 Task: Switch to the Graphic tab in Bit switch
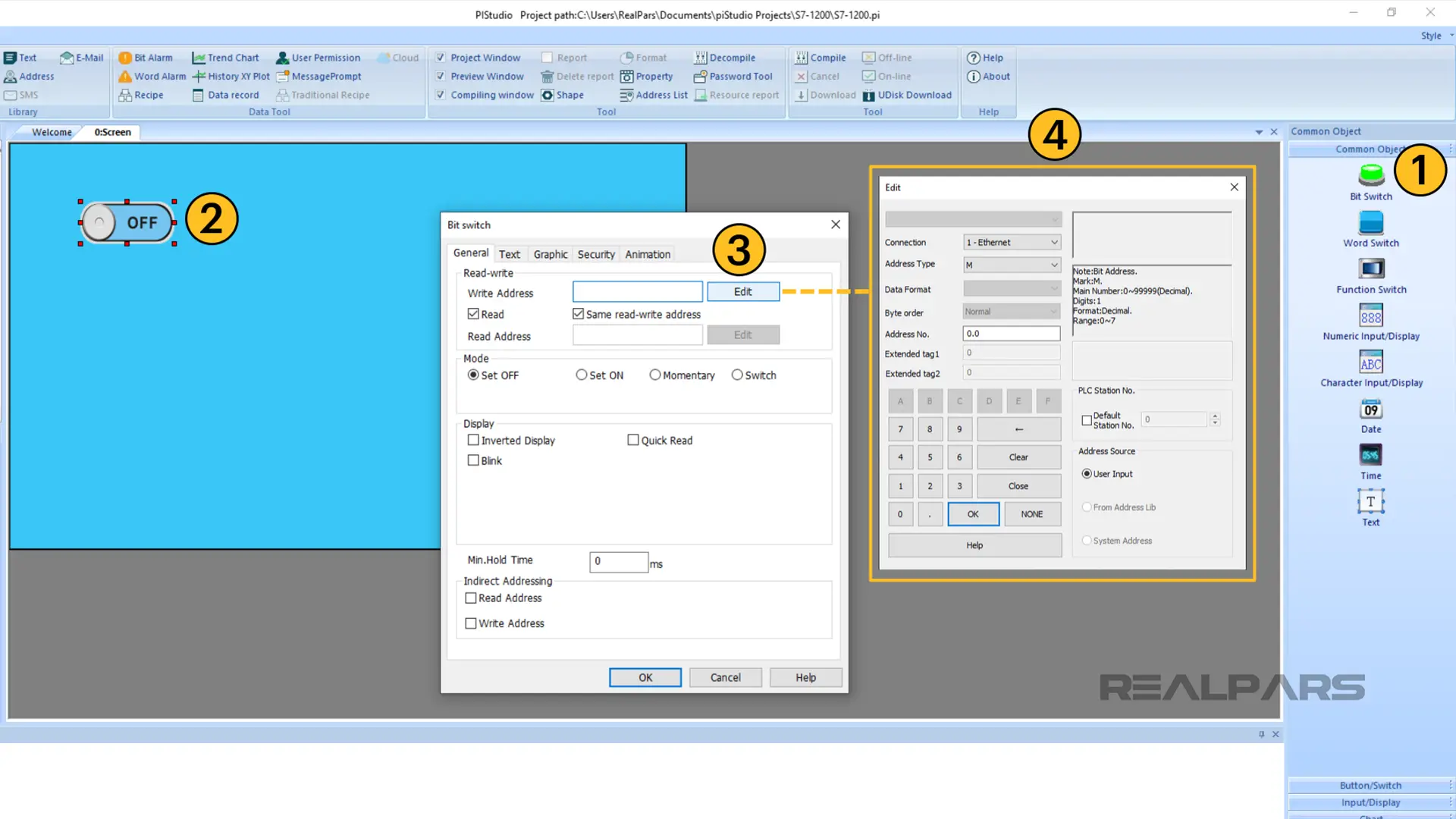tap(550, 253)
